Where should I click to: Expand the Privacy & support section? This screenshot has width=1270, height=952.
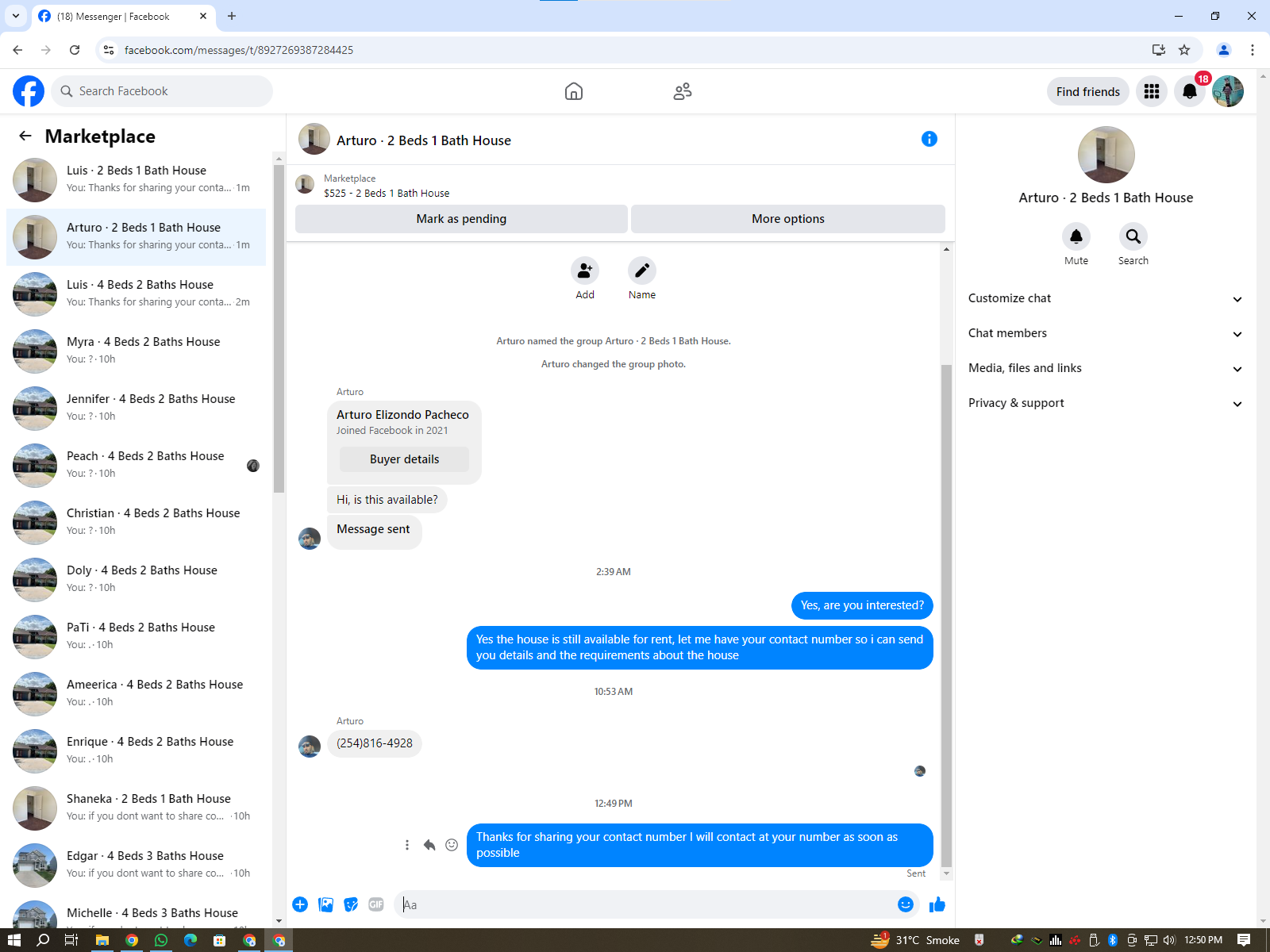point(1105,403)
